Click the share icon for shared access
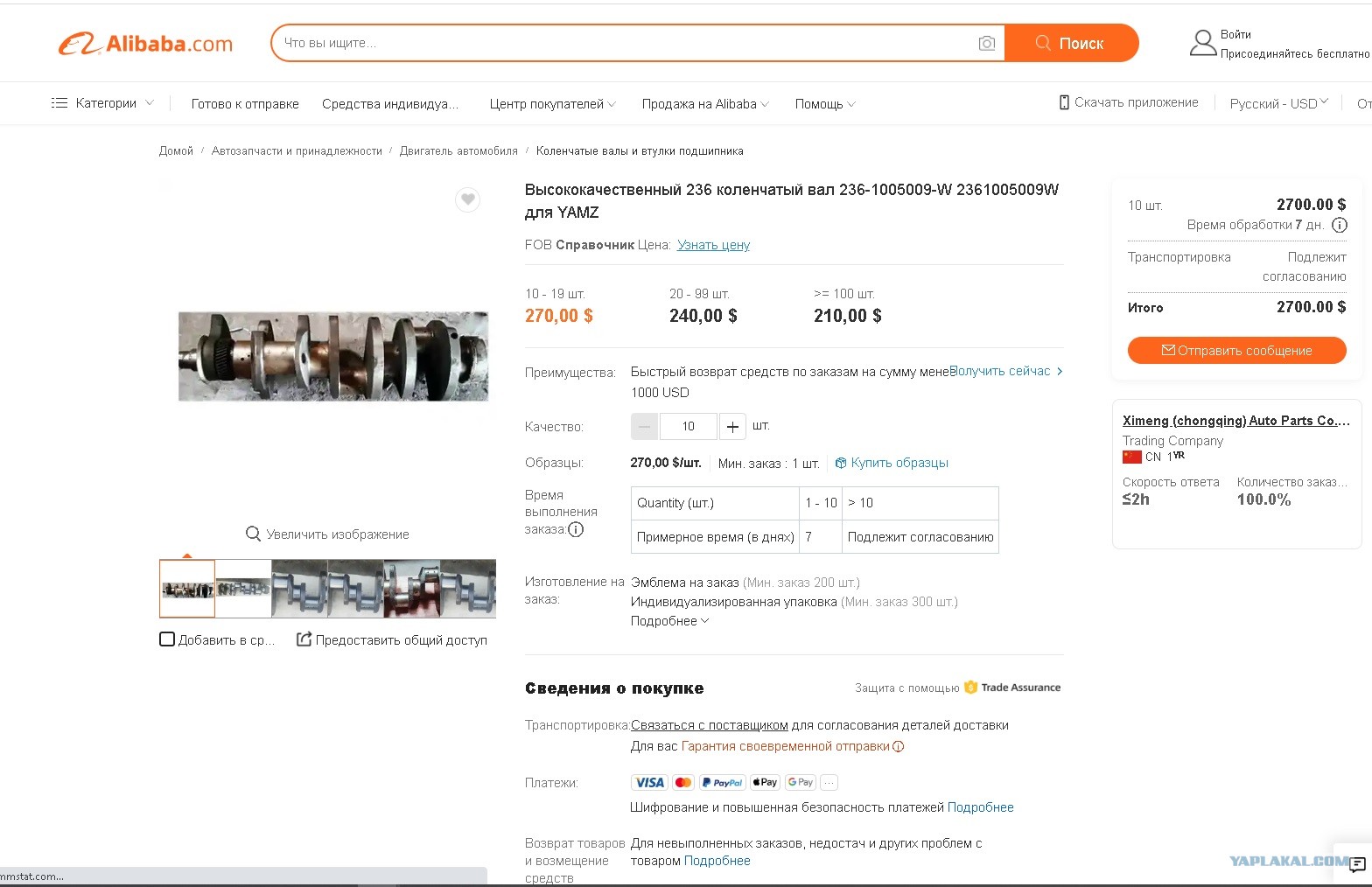Screen dimensions: 1372x887 tap(304, 639)
